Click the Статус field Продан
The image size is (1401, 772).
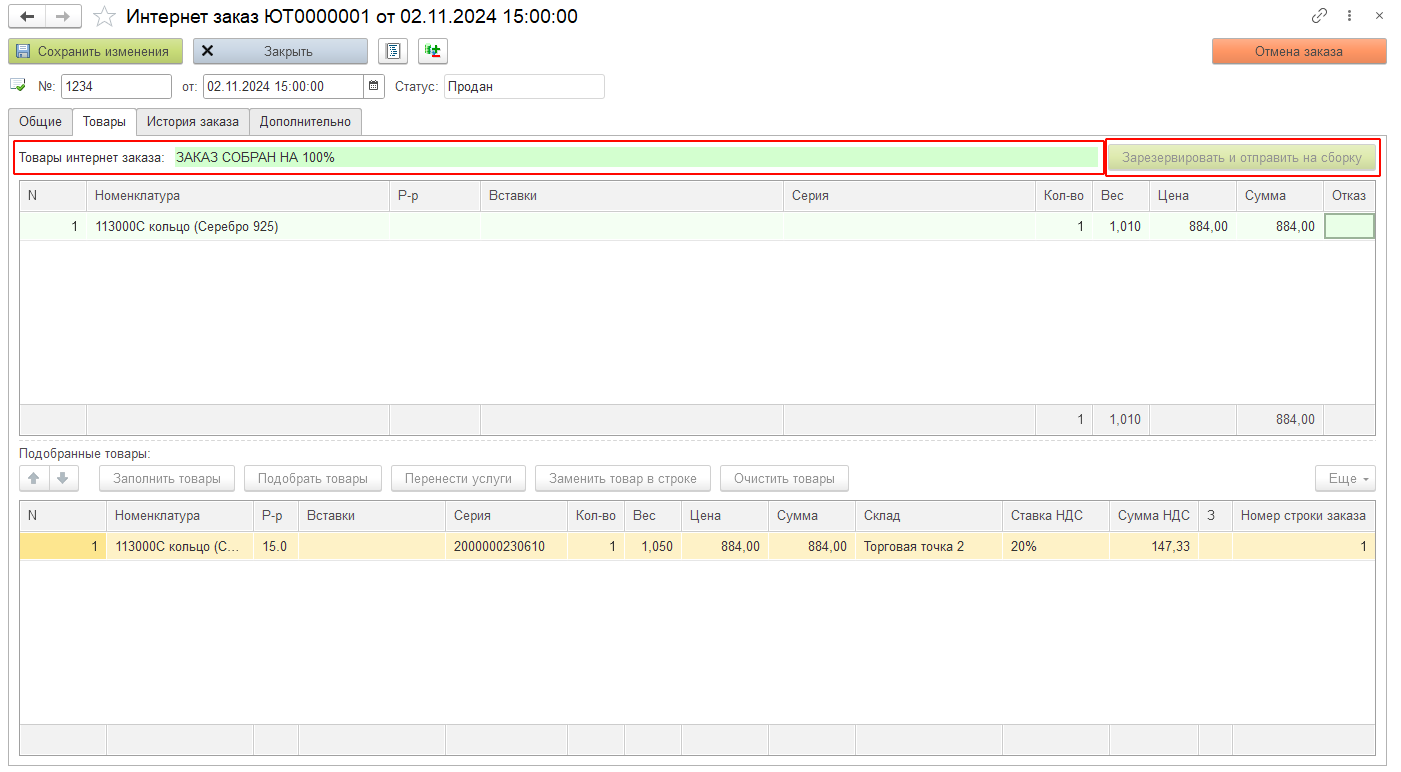coord(524,87)
